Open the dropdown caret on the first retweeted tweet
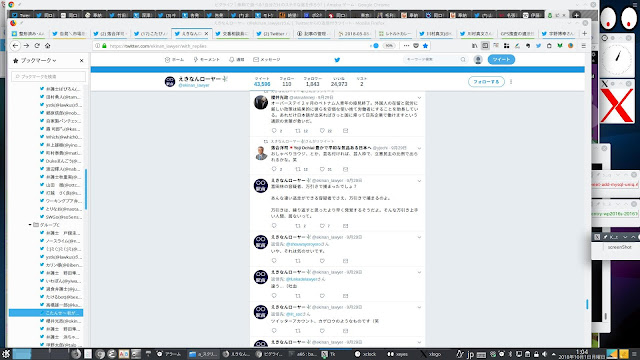Screen dimensions: 640x360 (419, 98)
